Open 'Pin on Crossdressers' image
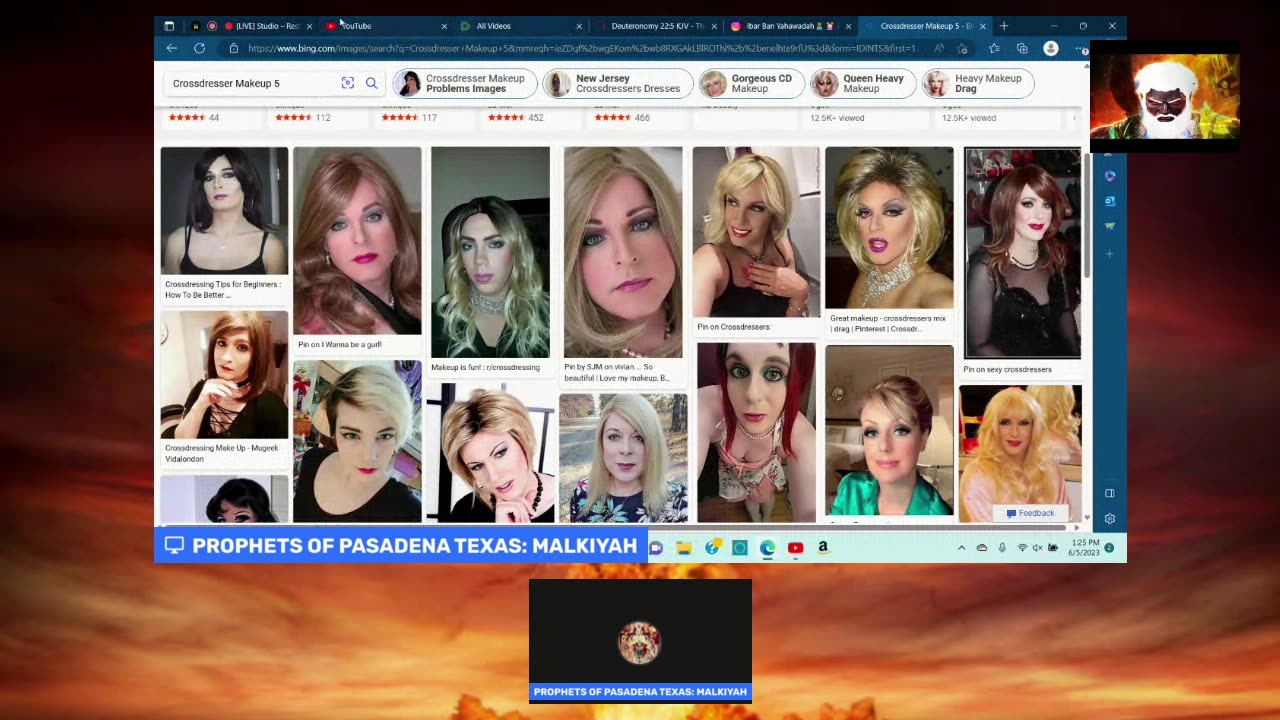 [x=756, y=232]
